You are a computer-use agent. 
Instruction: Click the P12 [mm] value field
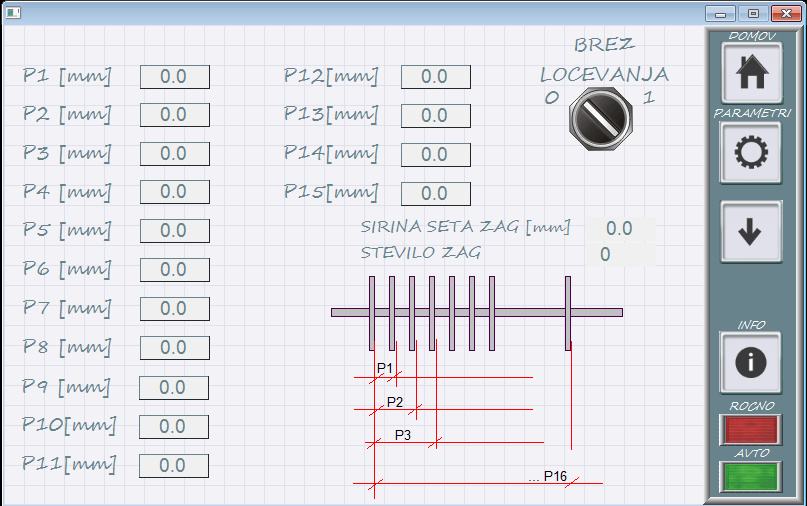(435, 77)
